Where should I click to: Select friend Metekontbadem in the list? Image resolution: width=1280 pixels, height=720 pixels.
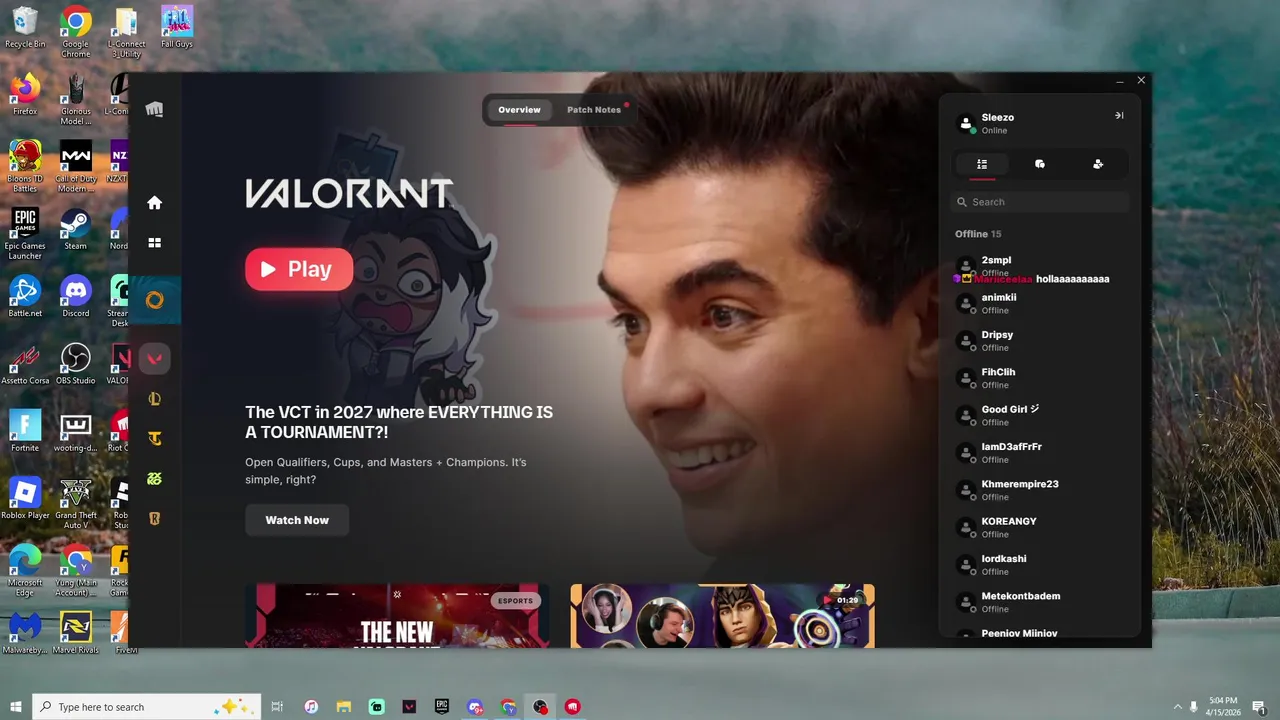[1040, 602]
